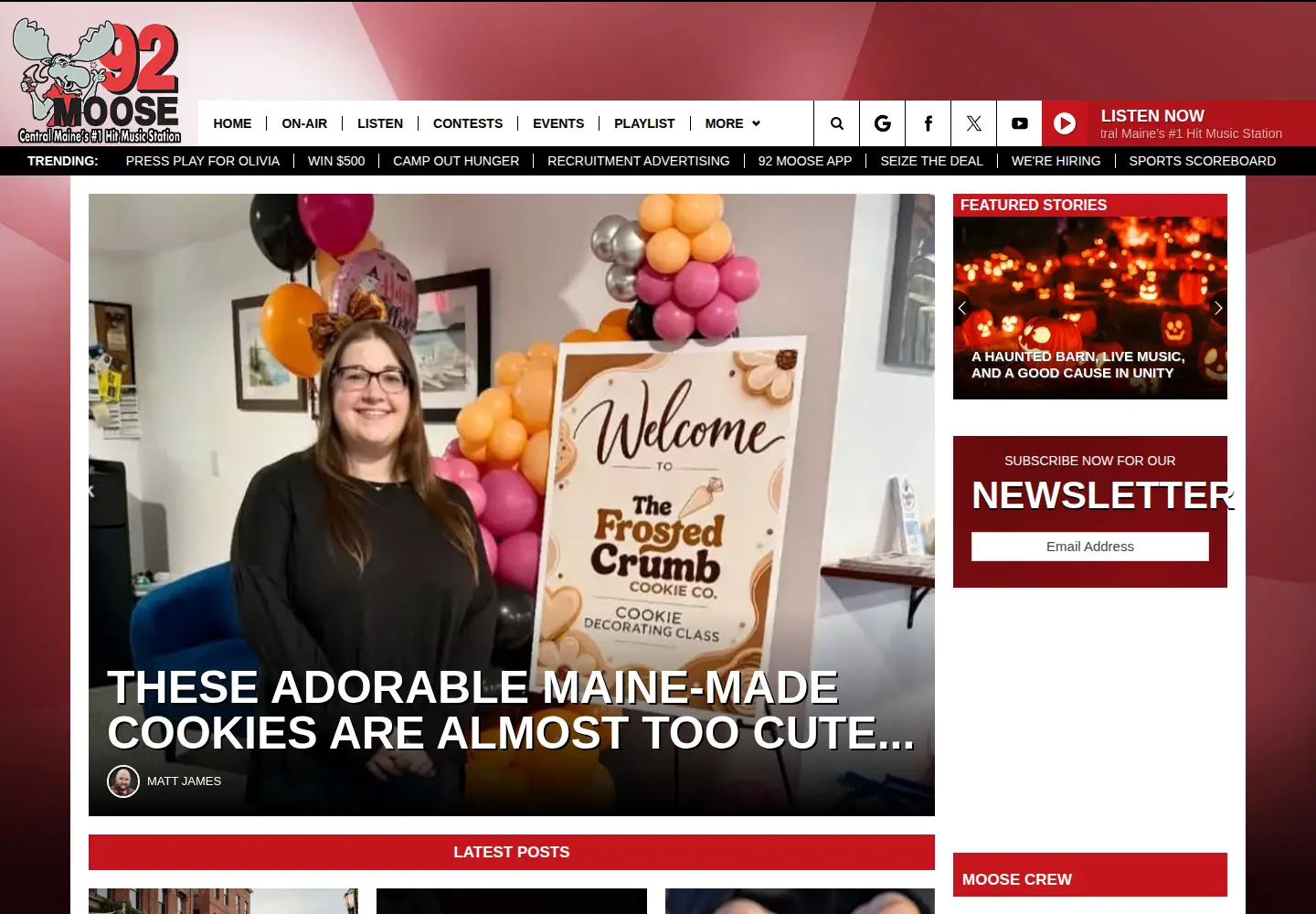The image size is (1316, 914).
Task: Go to the HOME menu item
Action: pyautogui.click(x=232, y=123)
